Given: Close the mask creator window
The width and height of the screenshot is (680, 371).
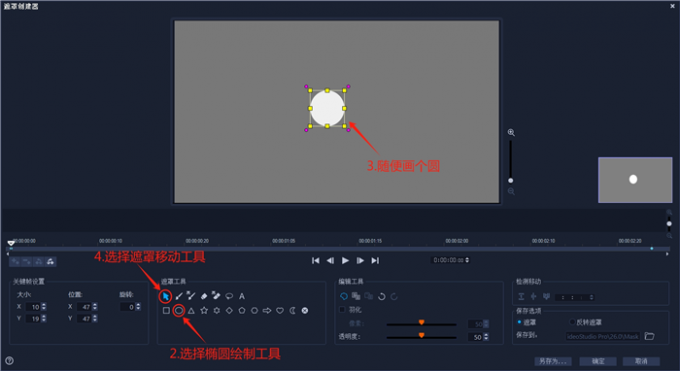Looking at the screenshot, I should point(672,6).
